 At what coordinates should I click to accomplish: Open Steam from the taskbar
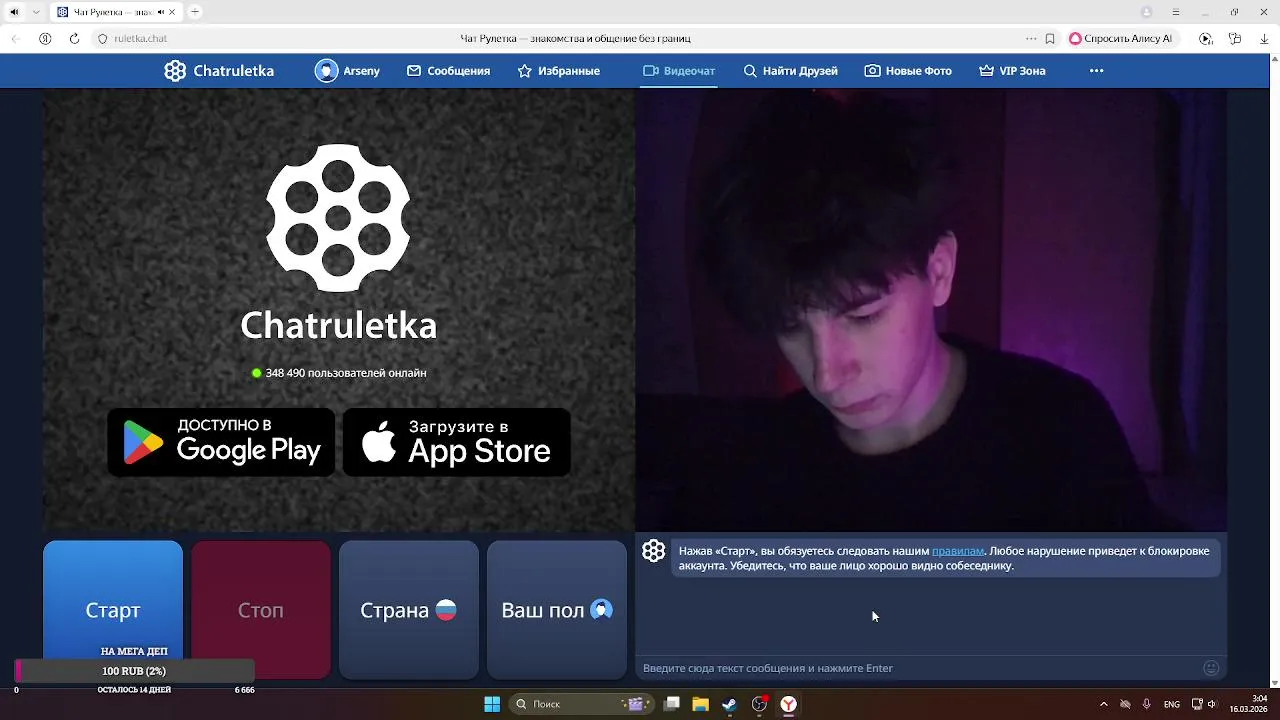[730, 704]
